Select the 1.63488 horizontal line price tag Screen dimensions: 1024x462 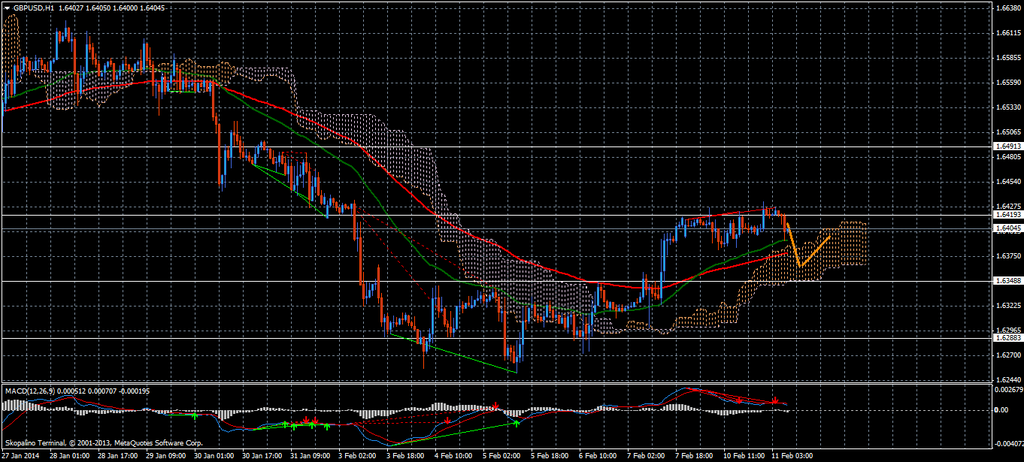click(x=1006, y=281)
